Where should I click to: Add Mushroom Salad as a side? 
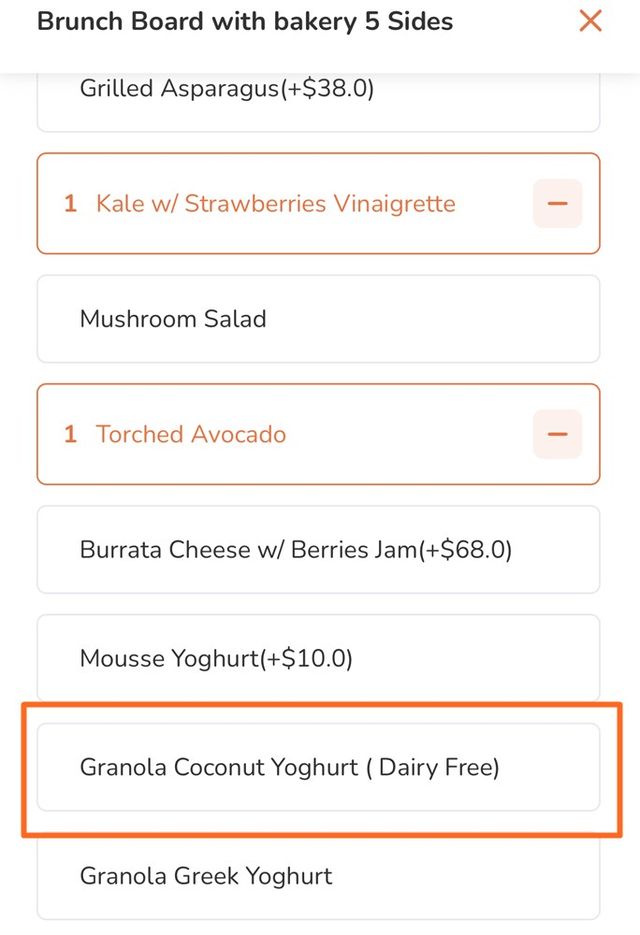pos(319,319)
